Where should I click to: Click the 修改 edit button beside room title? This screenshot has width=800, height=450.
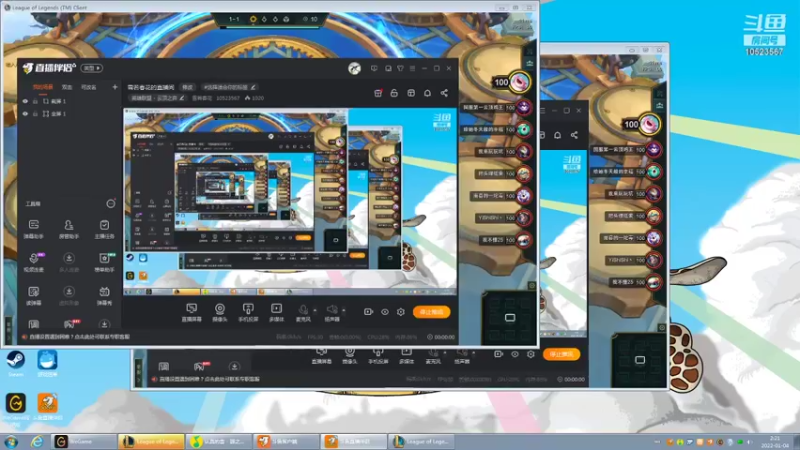[188, 87]
